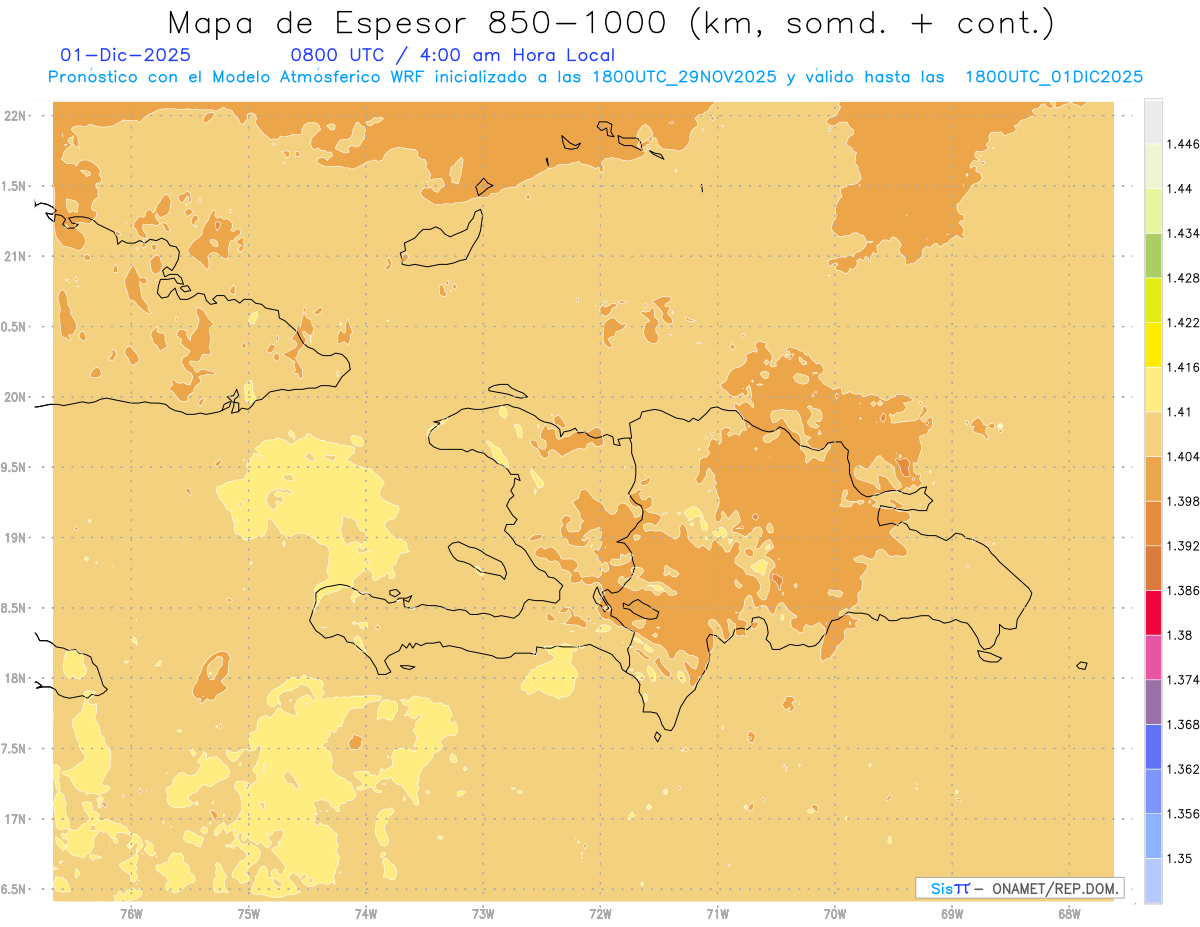
Task: Click the legend value '1.38'
Action: [x=1180, y=635]
